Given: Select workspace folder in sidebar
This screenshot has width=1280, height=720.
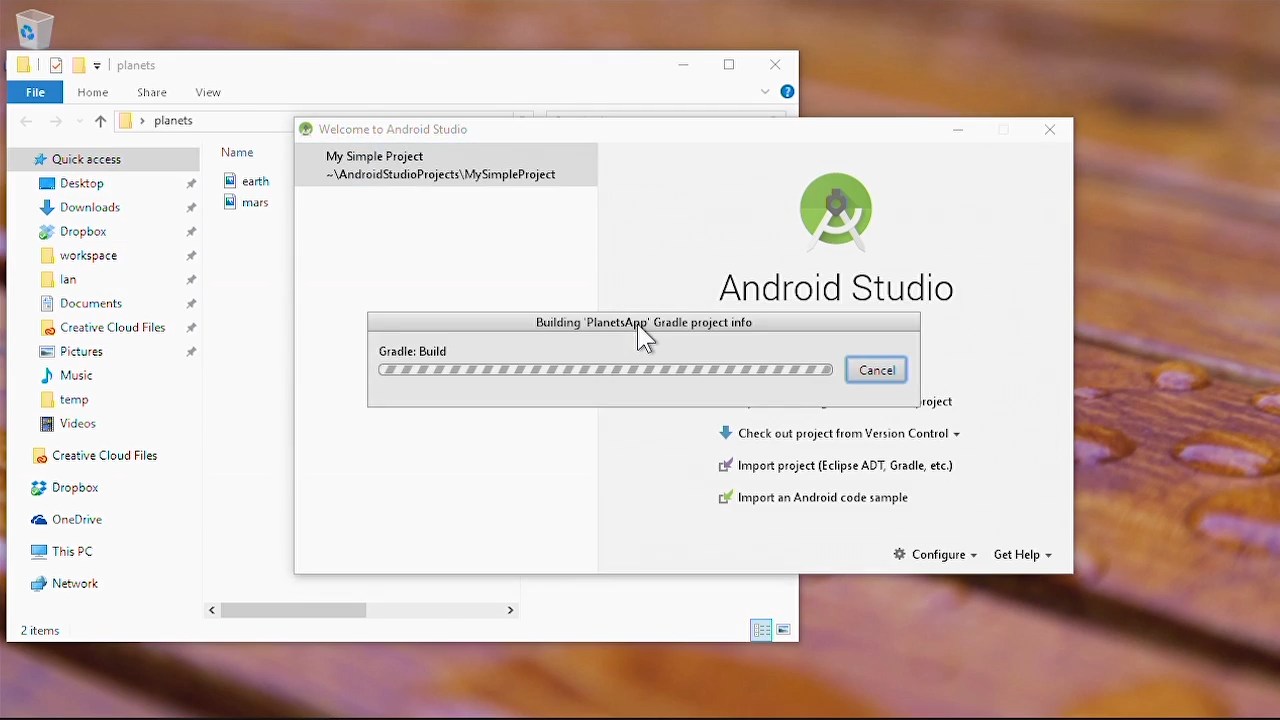Looking at the screenshot, I should (88, 255).
